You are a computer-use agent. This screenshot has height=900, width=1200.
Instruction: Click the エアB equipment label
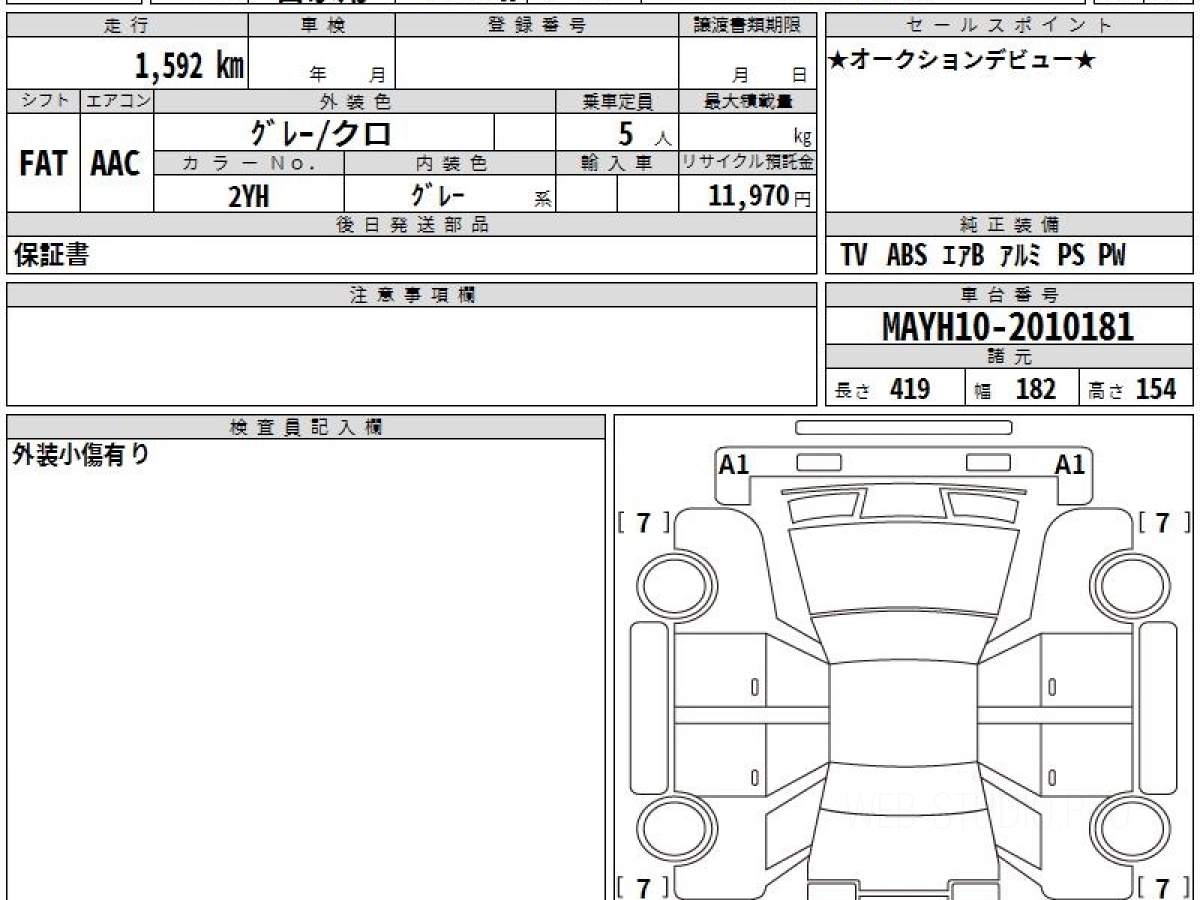tap(964, 256)
